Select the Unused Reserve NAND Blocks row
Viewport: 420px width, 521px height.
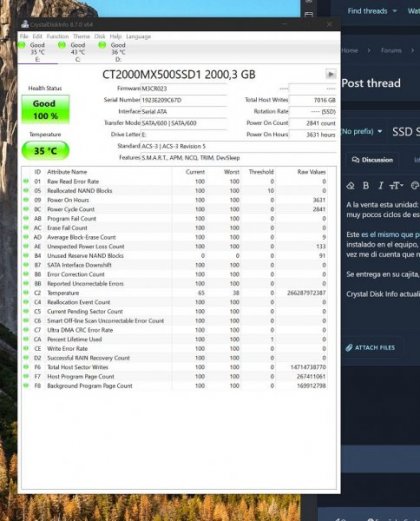click(x=175, y=256)
